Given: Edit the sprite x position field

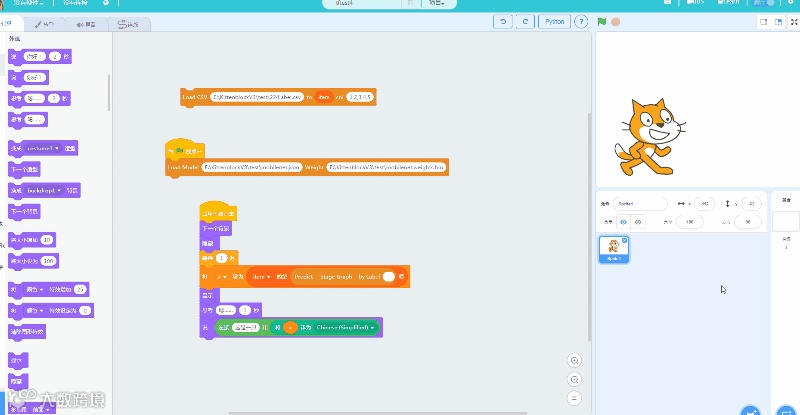Looking at the screenshot, I should (704, 204).
